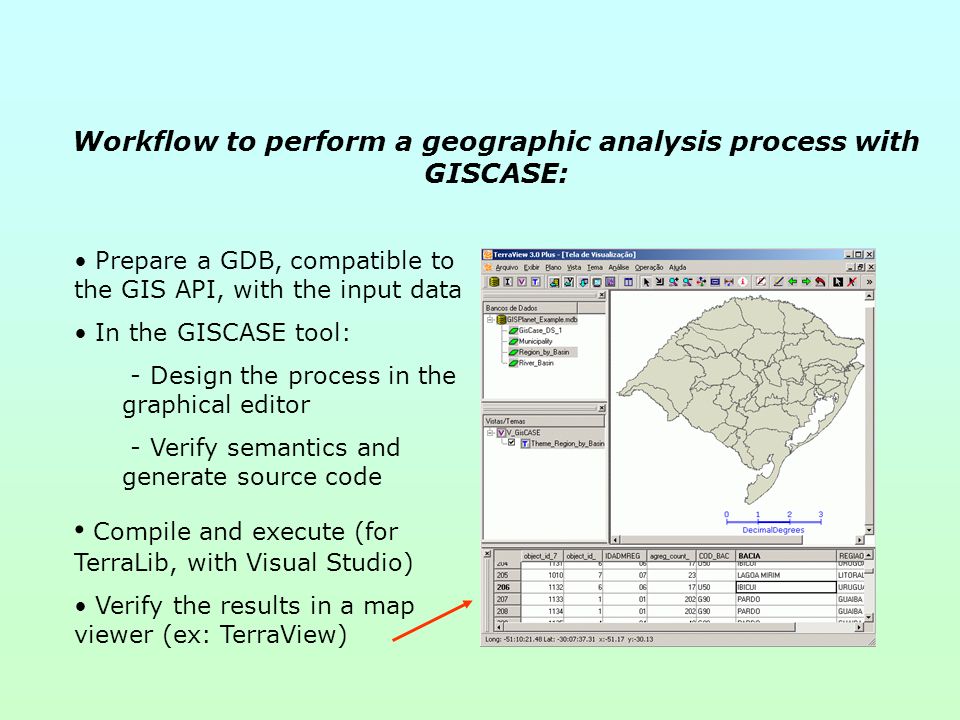This screenshot has width=960, height=720.
Task: Click the green left arrow previous view
Action: pyautogui.click(x=792, y=282)
